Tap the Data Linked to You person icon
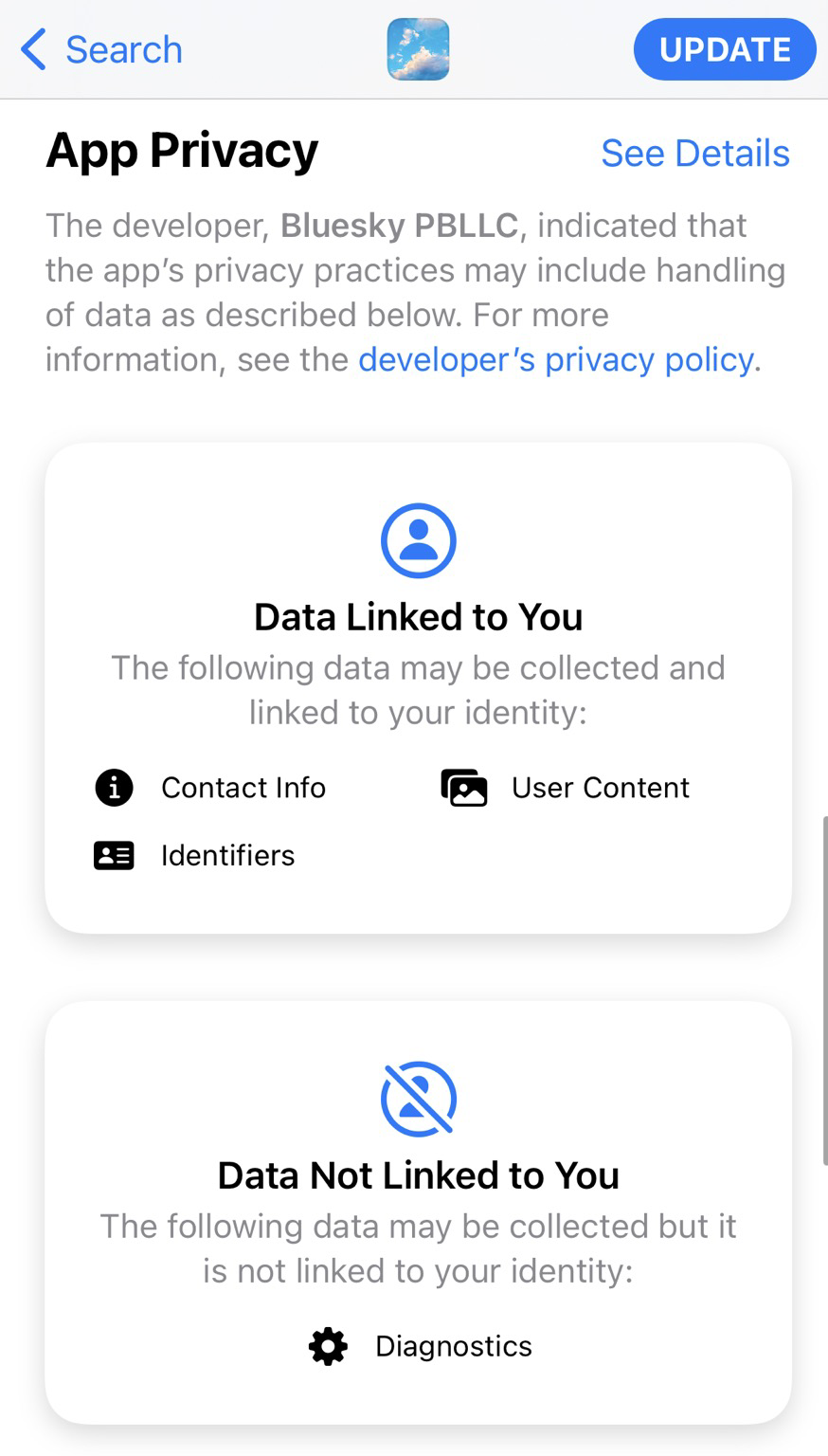Viewport: 828px width, 1456px height. (x=419, y=540)
